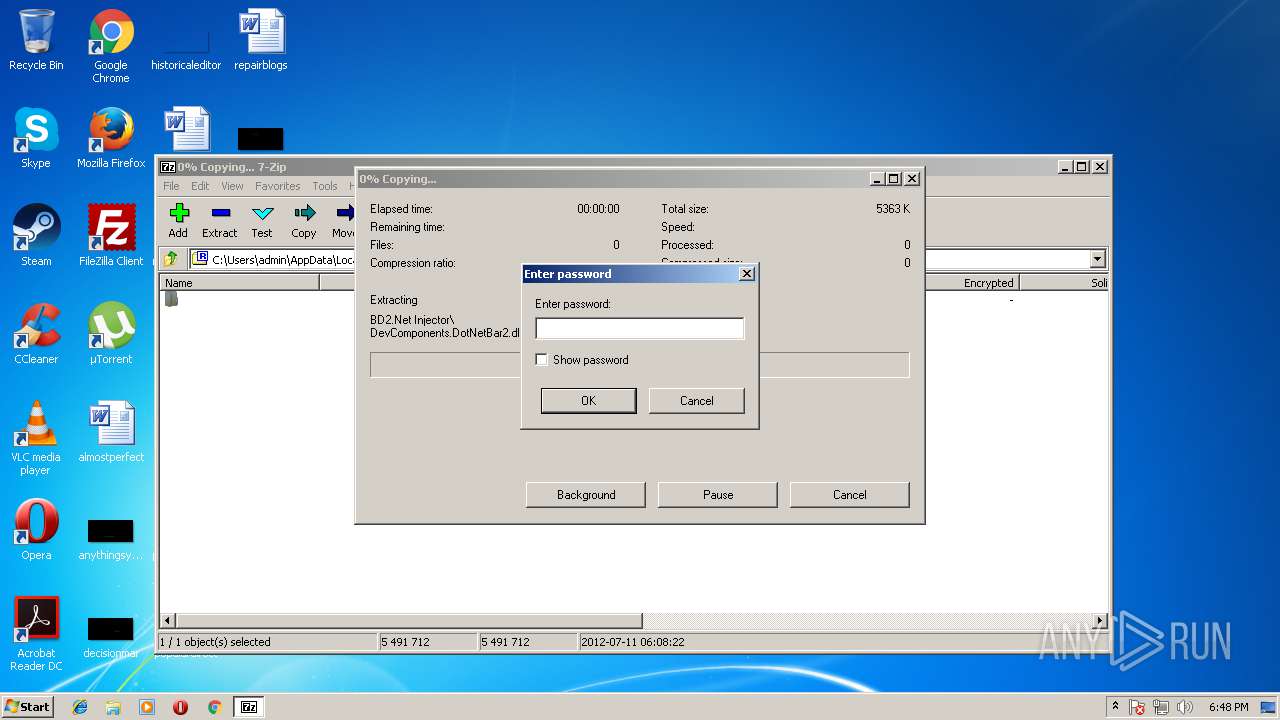
Task: Click the up-folder icon beside the address bar
Action: (171, 259)
